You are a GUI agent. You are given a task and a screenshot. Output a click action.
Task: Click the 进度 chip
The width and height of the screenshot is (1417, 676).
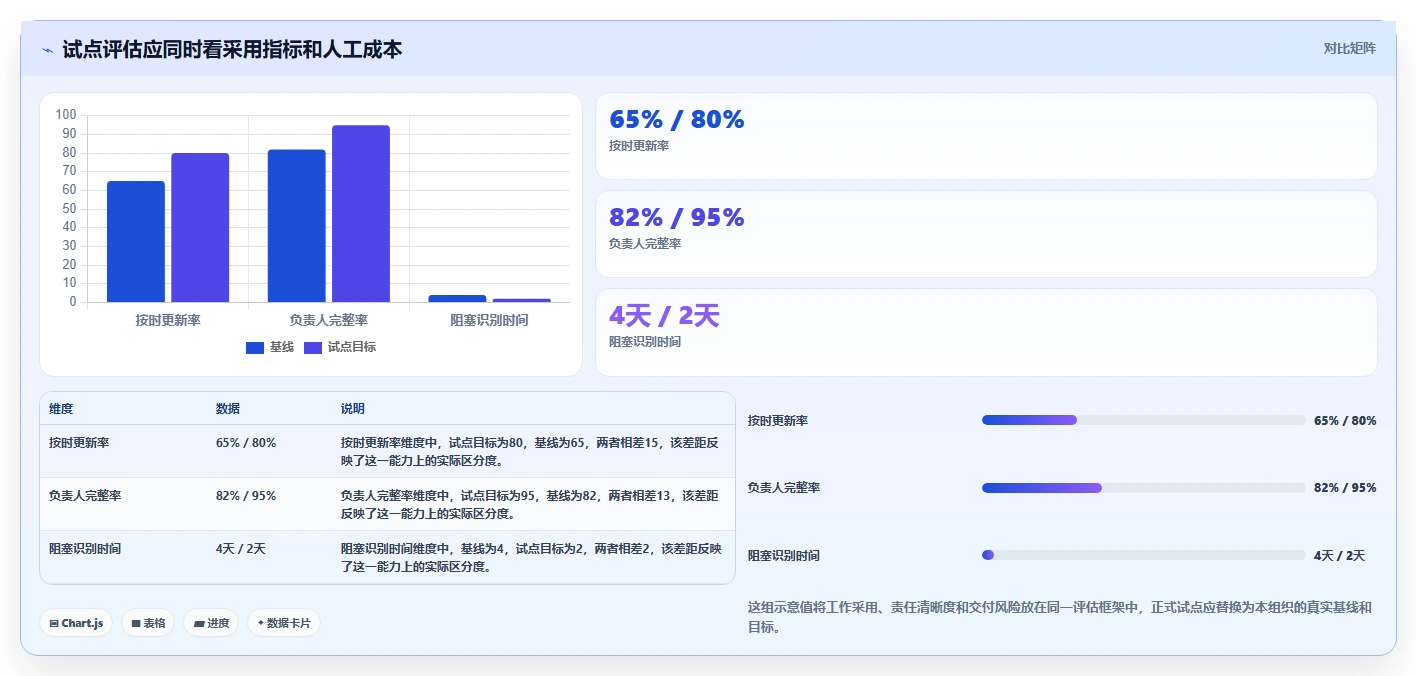(211, 623)
